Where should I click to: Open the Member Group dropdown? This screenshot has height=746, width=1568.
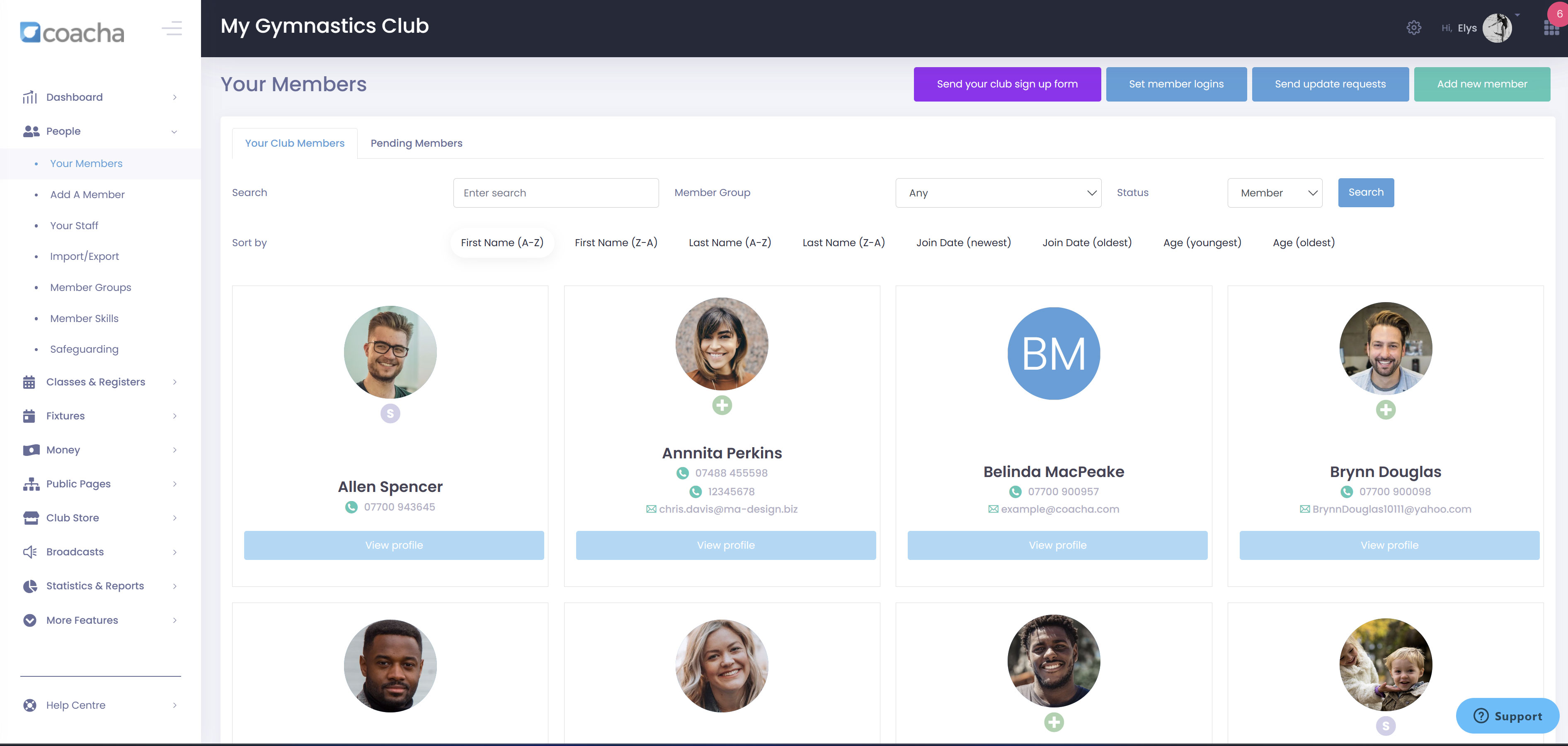(998, 193)
